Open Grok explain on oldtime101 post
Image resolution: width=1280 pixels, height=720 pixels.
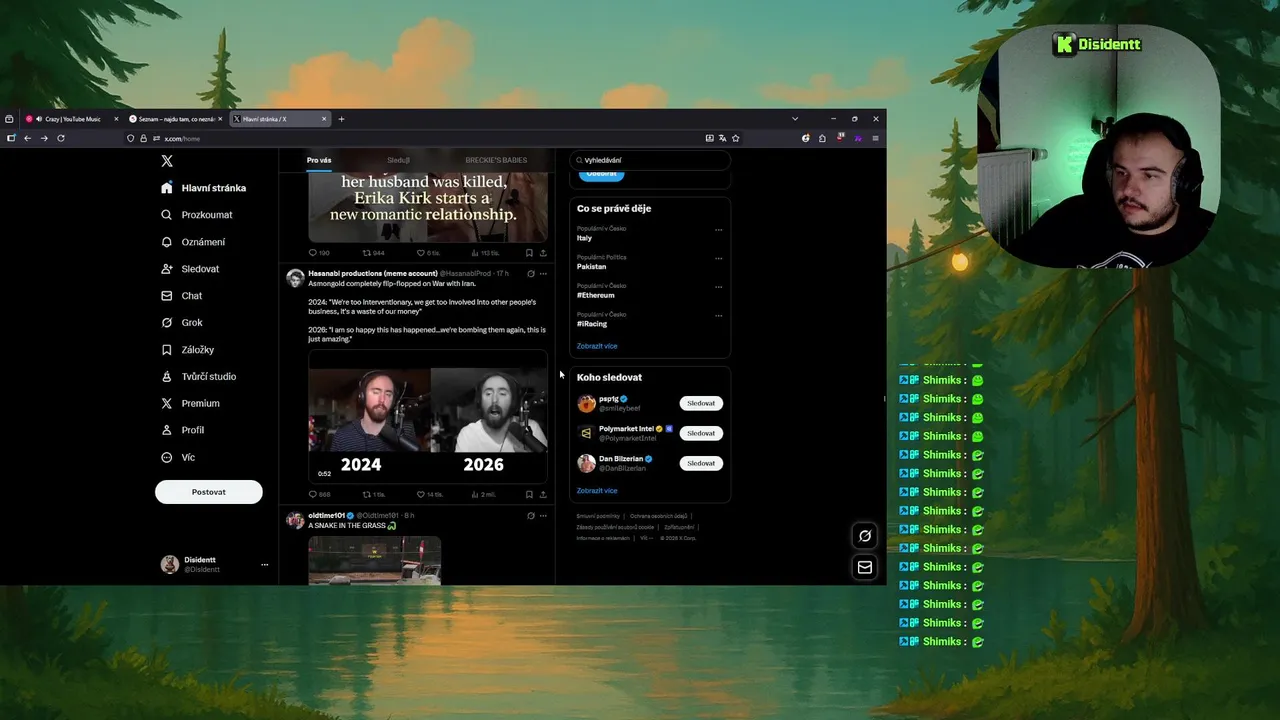click(x=531, y=516)
